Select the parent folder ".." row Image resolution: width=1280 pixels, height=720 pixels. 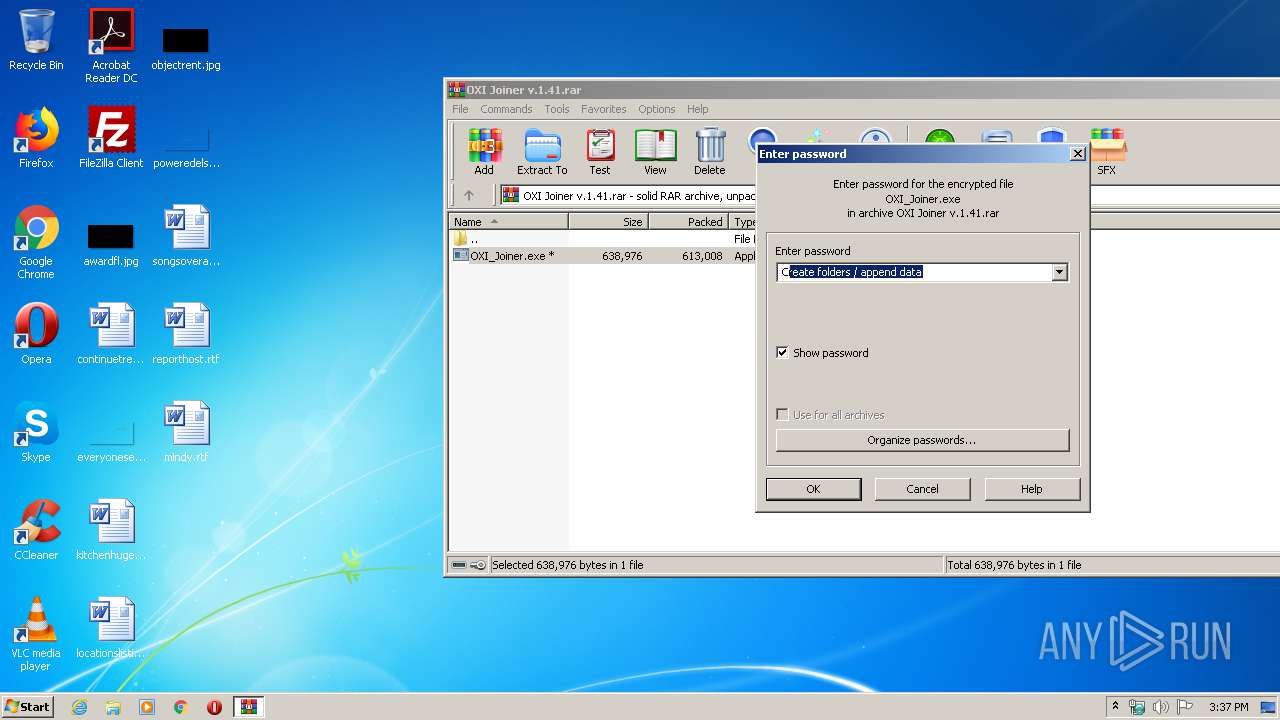click(x=603, y=240)
